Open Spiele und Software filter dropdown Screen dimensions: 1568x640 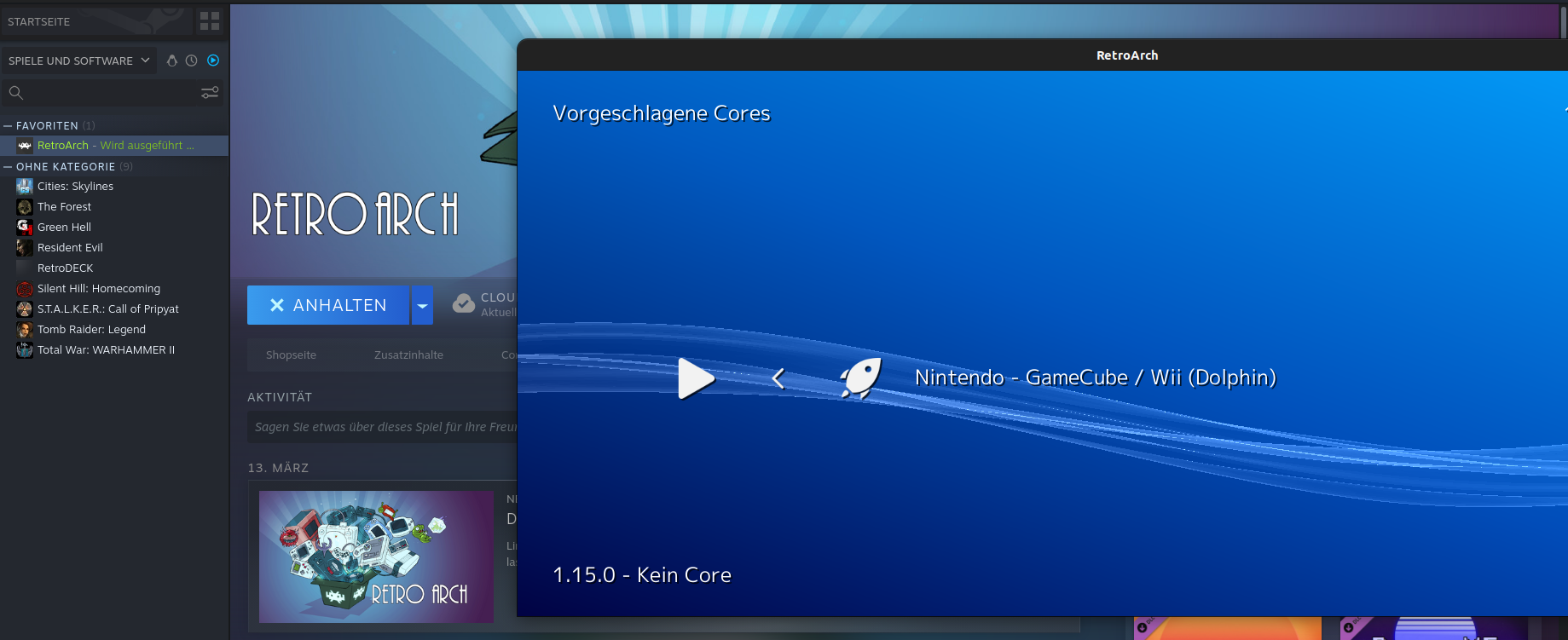[78, 61]
